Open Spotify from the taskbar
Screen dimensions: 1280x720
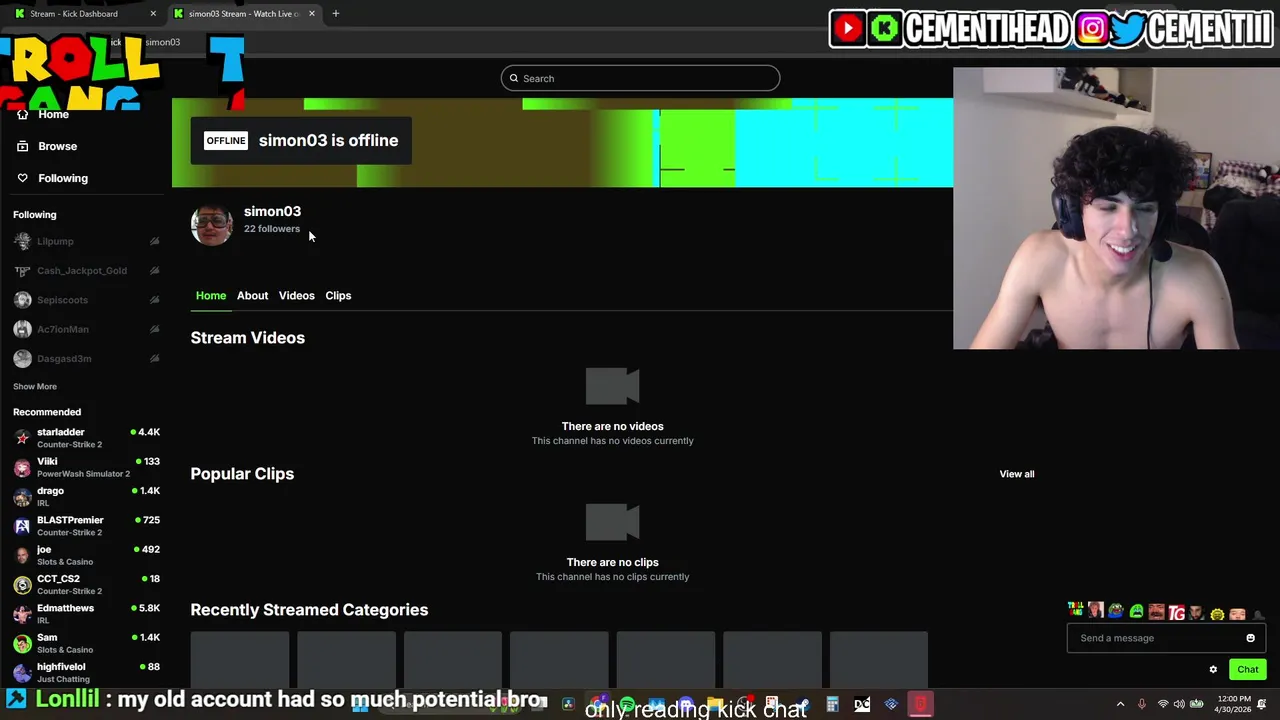pyautogui.click(x=627, y=704)
